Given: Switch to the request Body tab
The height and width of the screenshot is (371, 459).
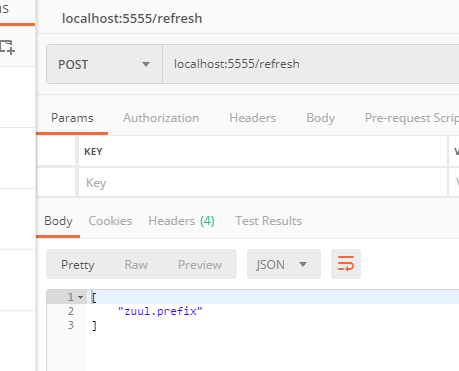Looking at the screenshot, I should [x=320, y=118].
